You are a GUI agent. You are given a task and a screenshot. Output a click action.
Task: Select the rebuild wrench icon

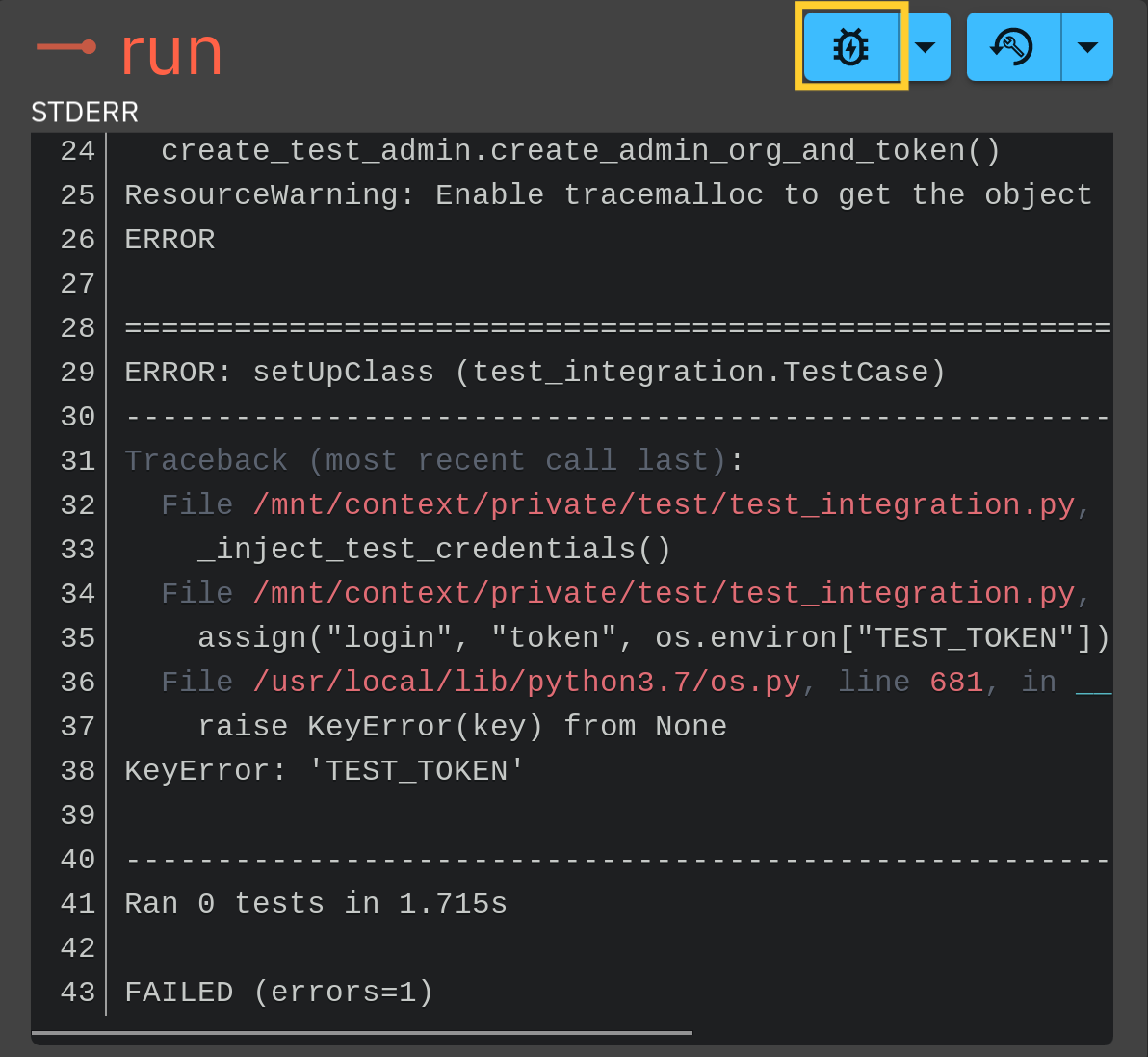(x=1012, y=46)
